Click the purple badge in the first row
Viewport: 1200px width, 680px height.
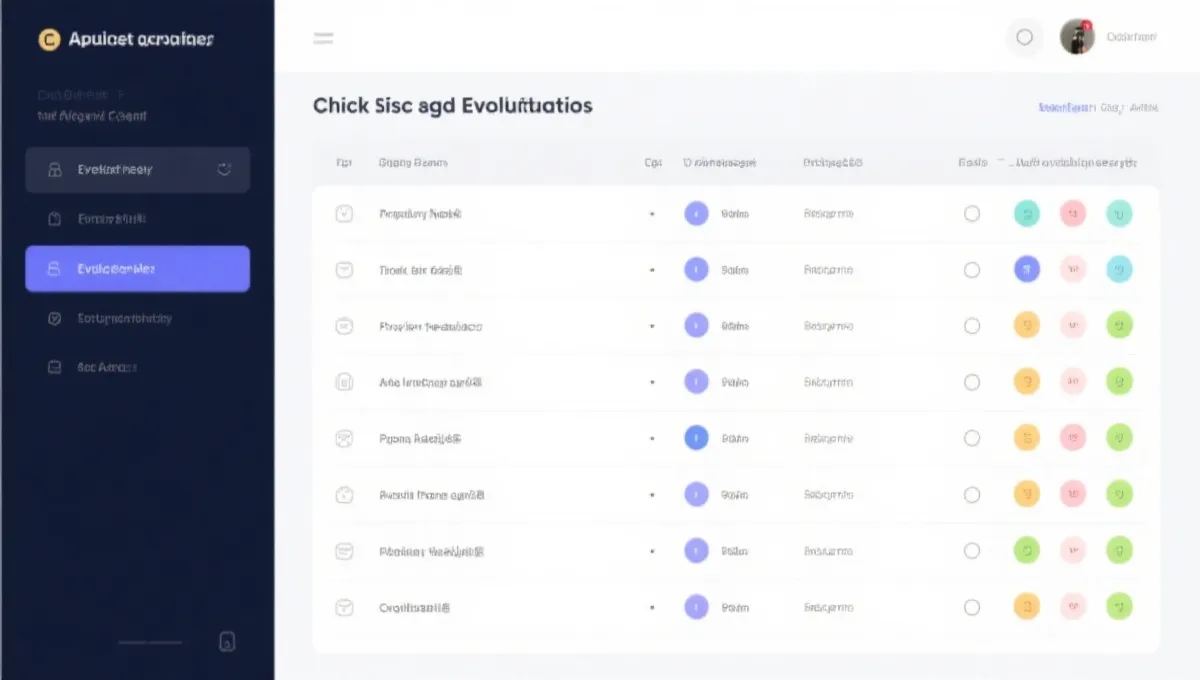pos(696,213)
